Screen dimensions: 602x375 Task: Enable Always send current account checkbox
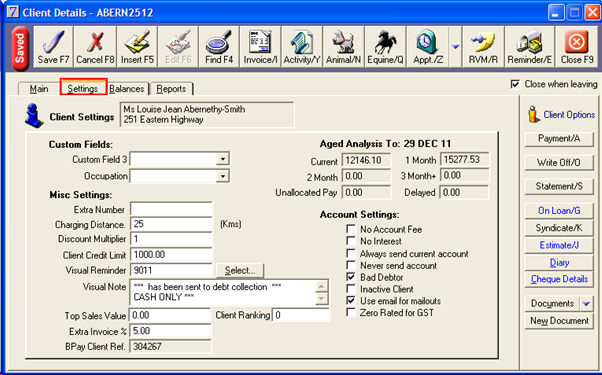[351, 253]
